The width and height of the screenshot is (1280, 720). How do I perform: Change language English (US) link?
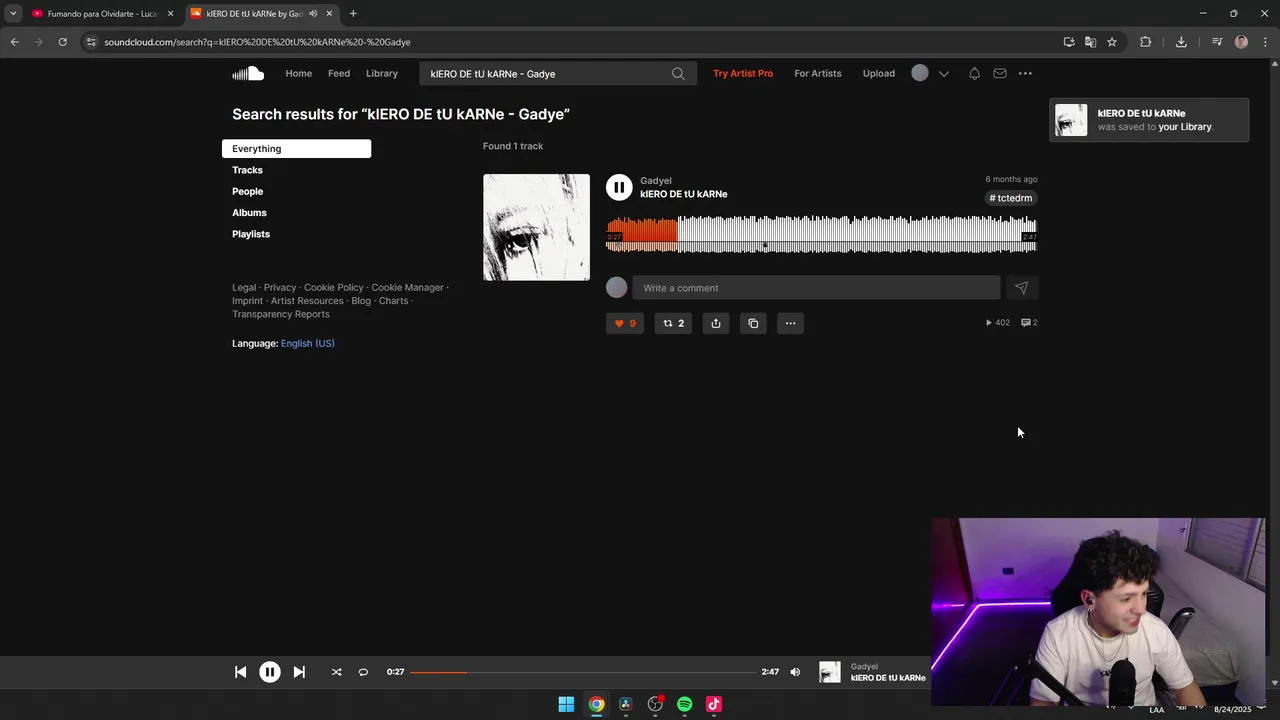tap(307, 343)
